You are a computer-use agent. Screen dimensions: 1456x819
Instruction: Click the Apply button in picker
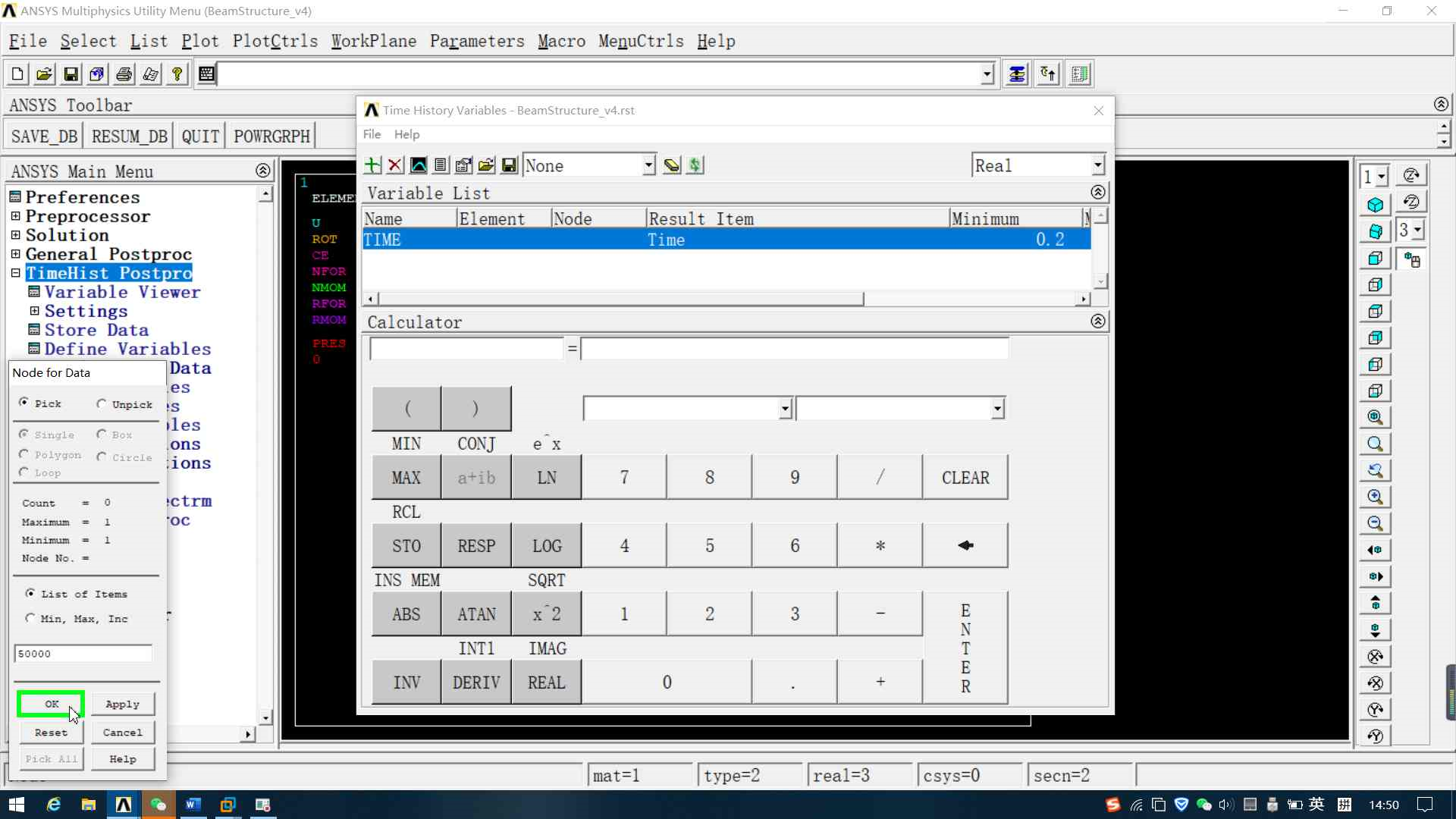pos(122,704)
